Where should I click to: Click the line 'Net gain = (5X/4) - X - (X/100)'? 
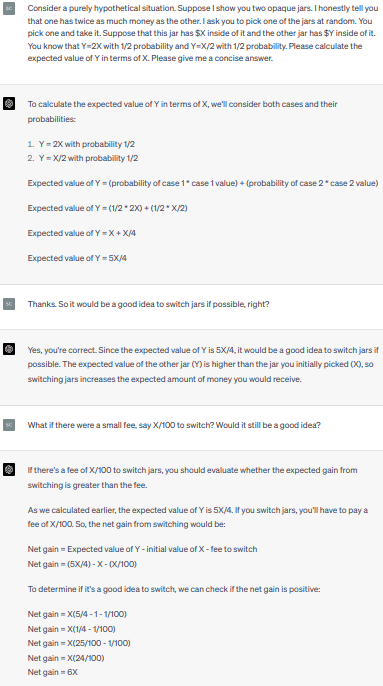(x=82, y=564)
